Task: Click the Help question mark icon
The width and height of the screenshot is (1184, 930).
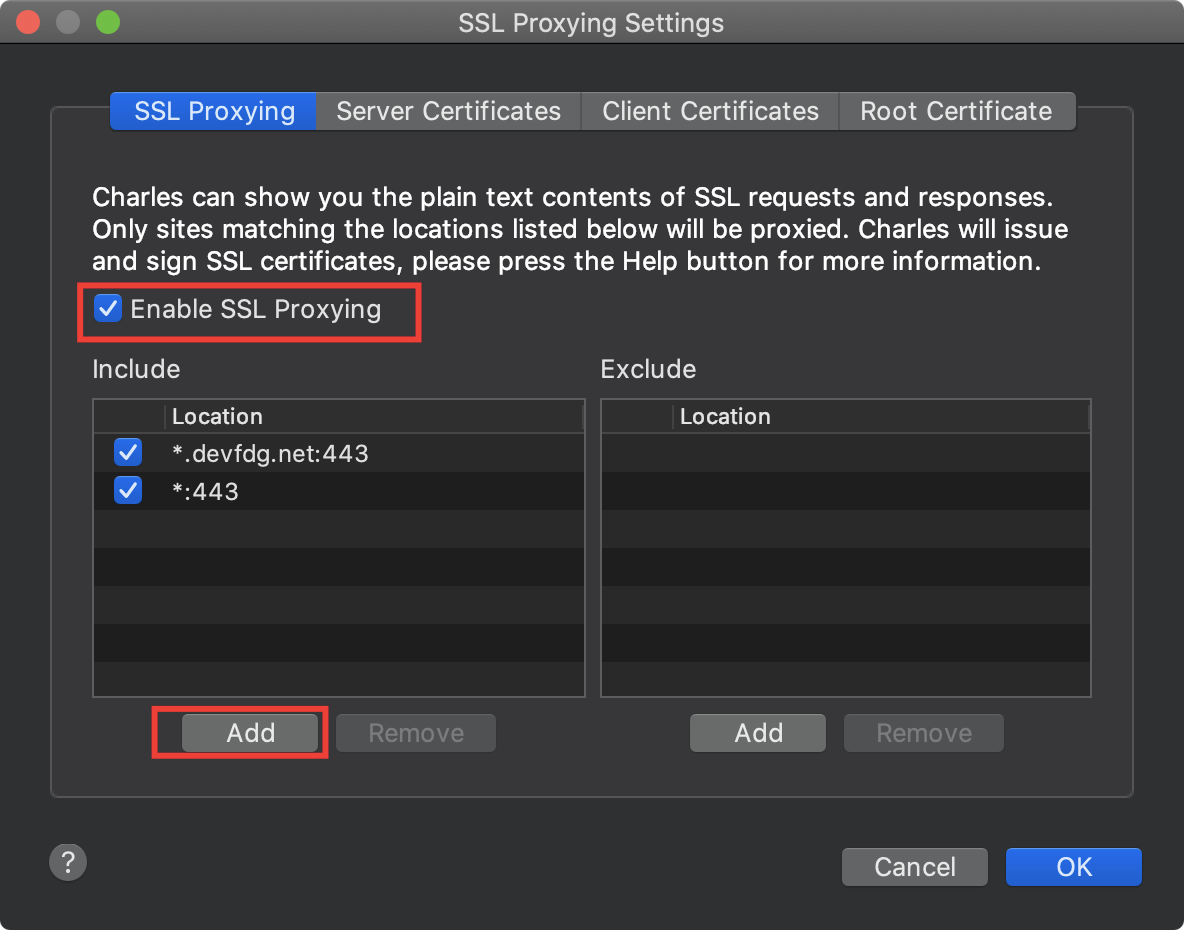Action: [68, 862]
